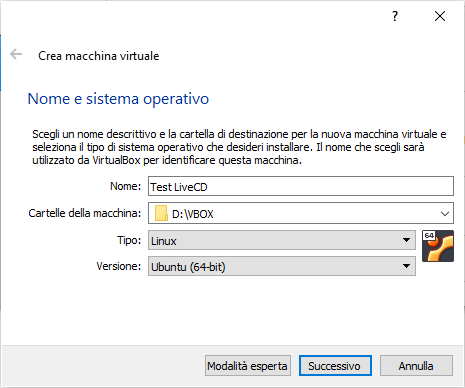Click the folder icon in Cartelle della macchina
The image size is (465, 388).
pyautogui.click(x=161, y=213)
